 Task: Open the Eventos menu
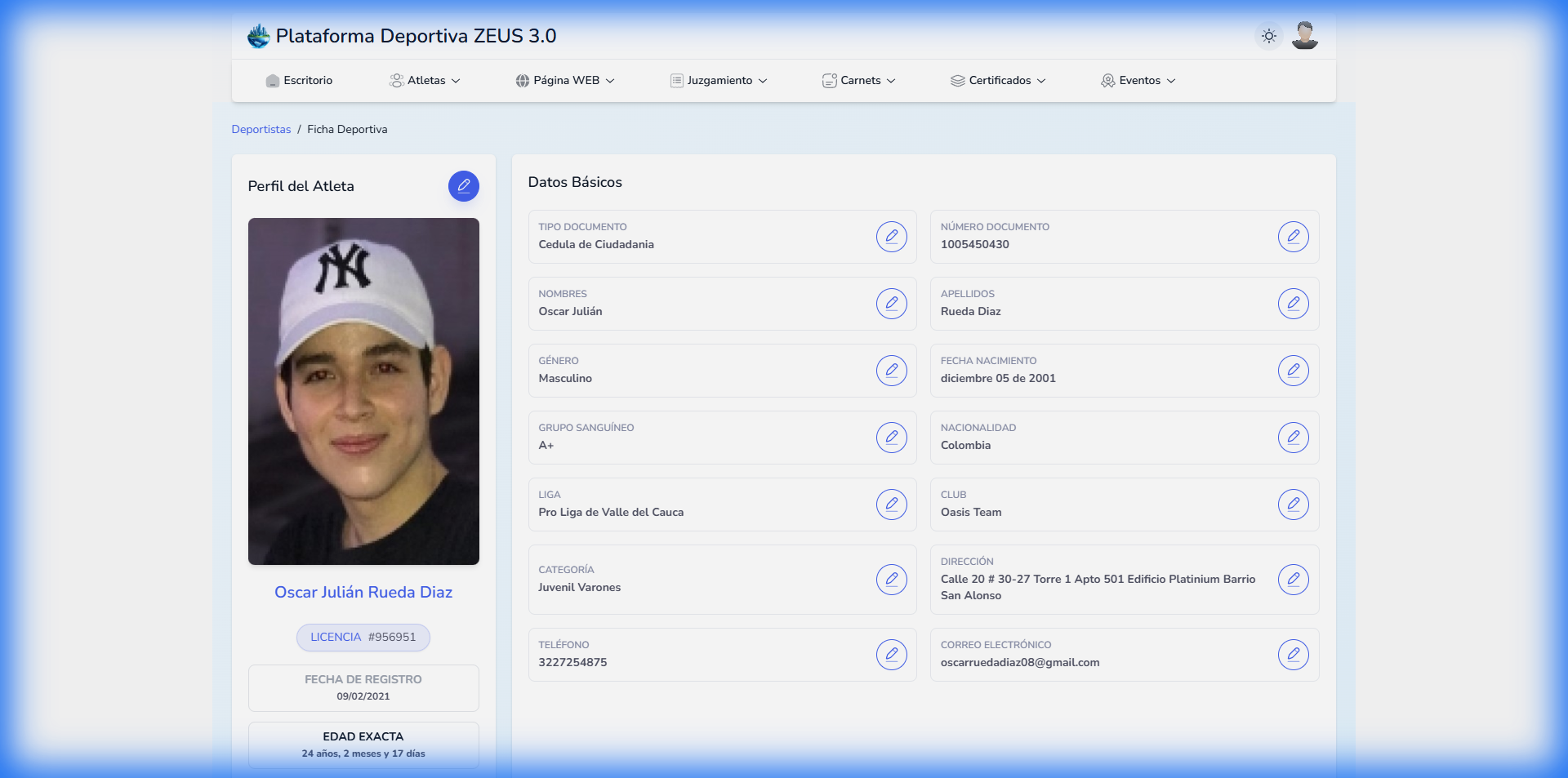point(1138,81)
